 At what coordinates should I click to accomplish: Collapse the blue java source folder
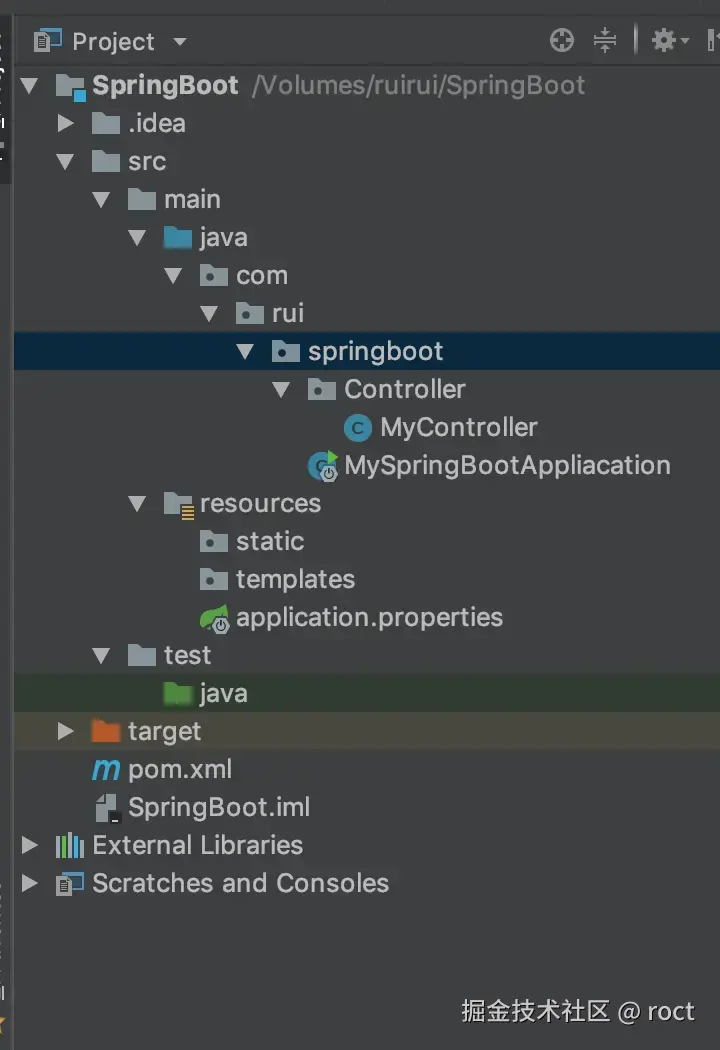tap(137, 238)
